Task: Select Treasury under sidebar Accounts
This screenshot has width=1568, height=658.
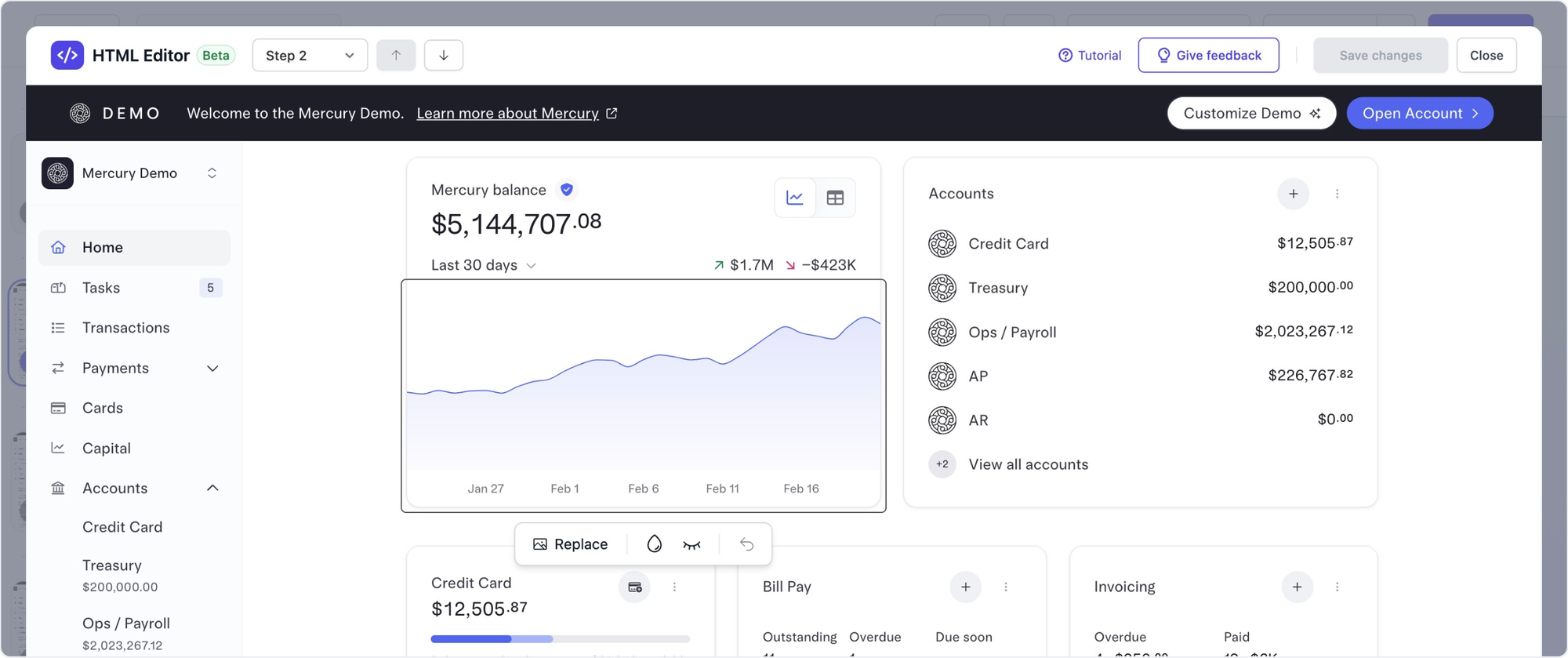Action: point(120,575)
